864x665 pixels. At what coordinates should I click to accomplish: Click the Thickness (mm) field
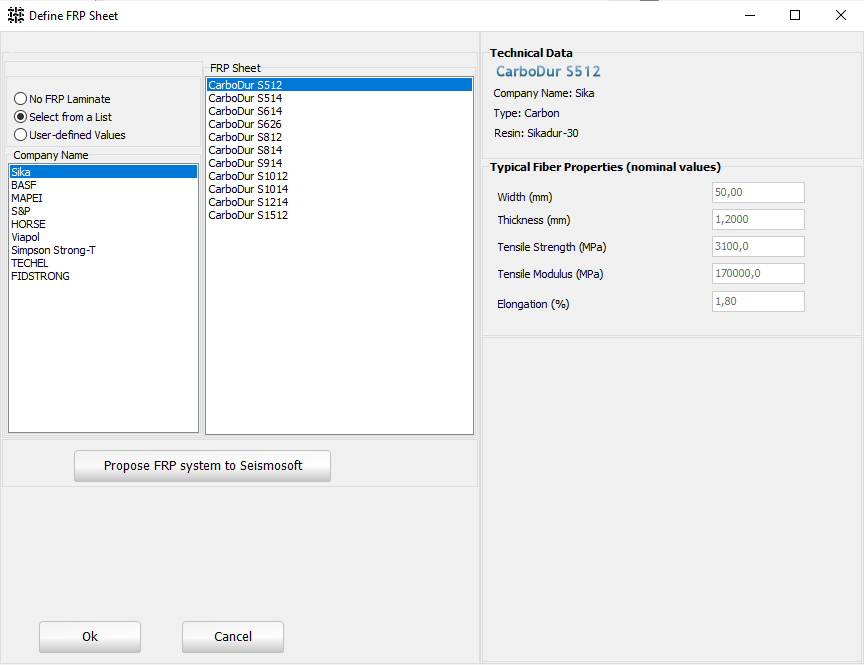(x=758, y=219)
